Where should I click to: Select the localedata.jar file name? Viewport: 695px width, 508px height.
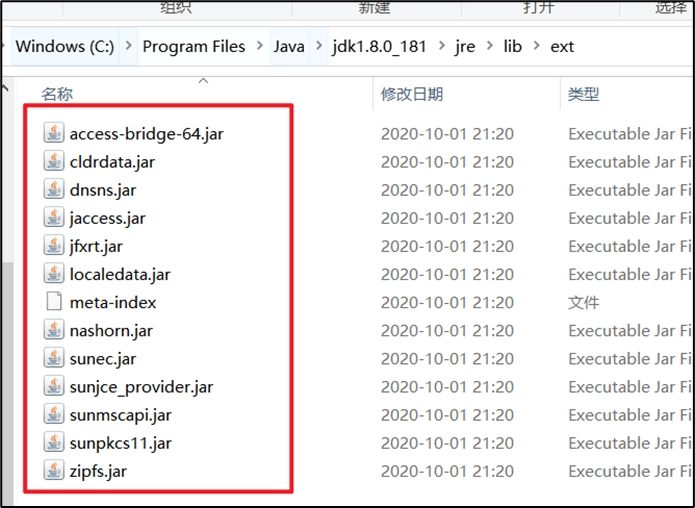120,274
